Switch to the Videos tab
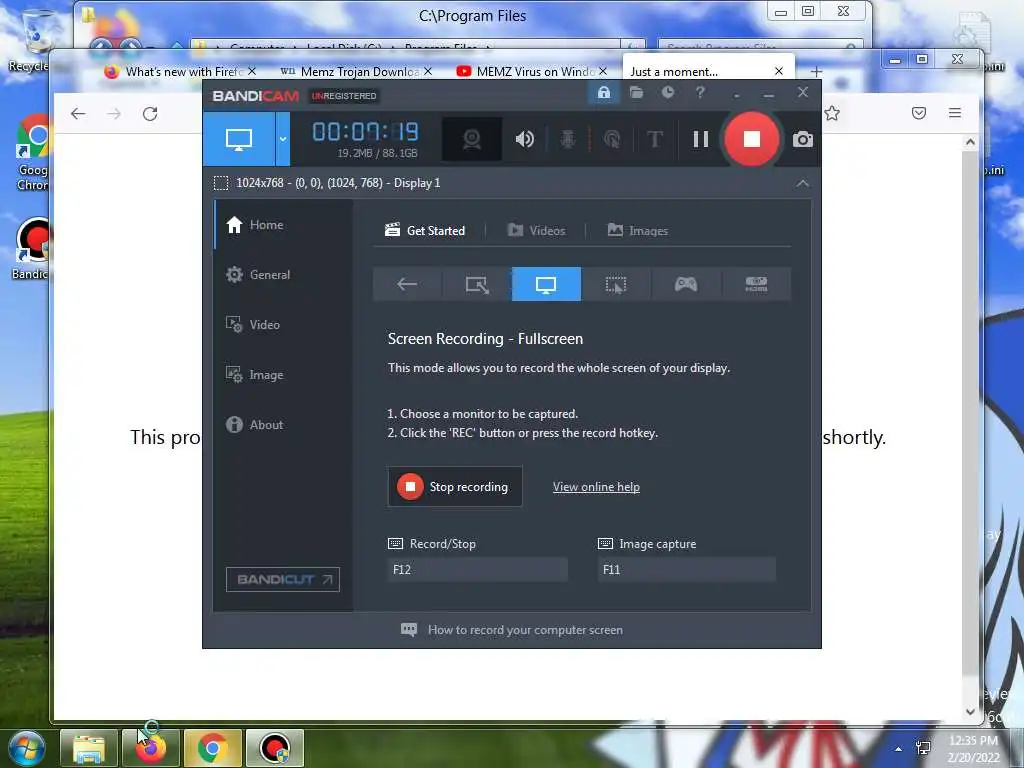 coord(536,231)
